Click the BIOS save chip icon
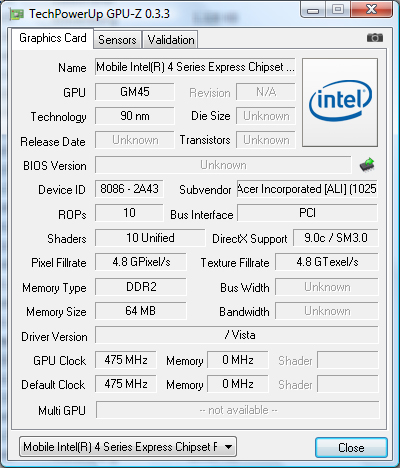The image size is (400, 468). [367, 165]
